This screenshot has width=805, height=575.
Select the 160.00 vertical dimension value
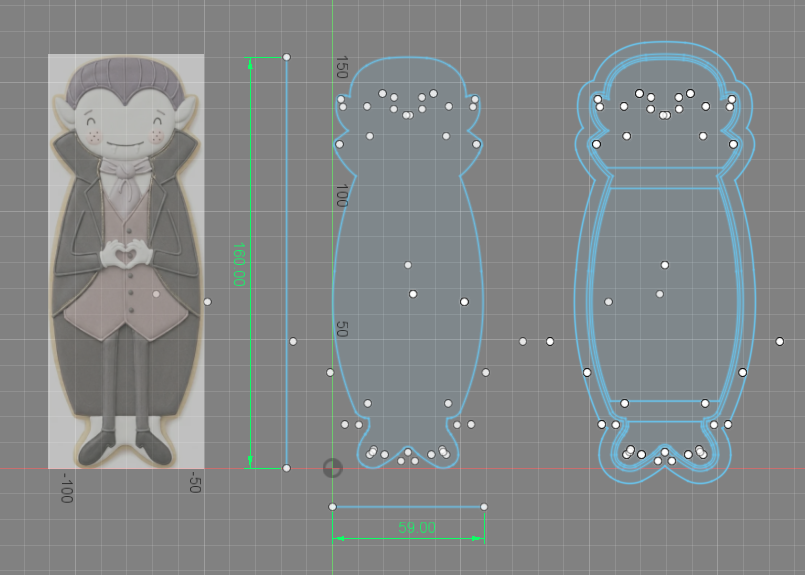[239, 264]
